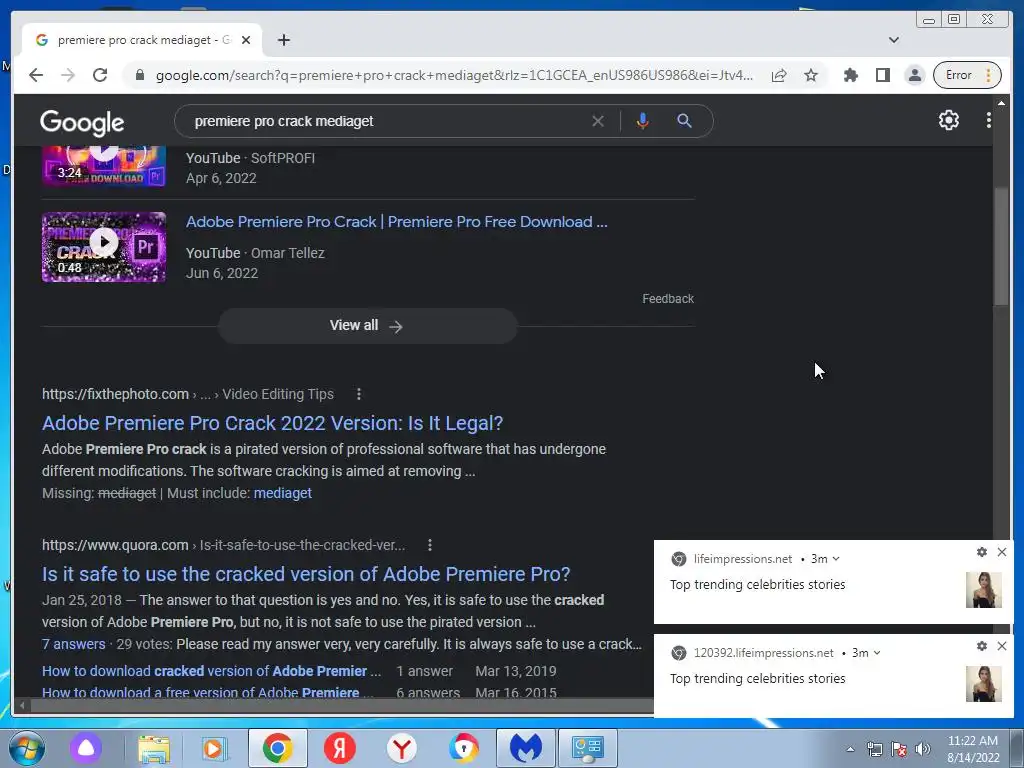Open Chrome extensions puzzle icon

[x=850, y=75]
